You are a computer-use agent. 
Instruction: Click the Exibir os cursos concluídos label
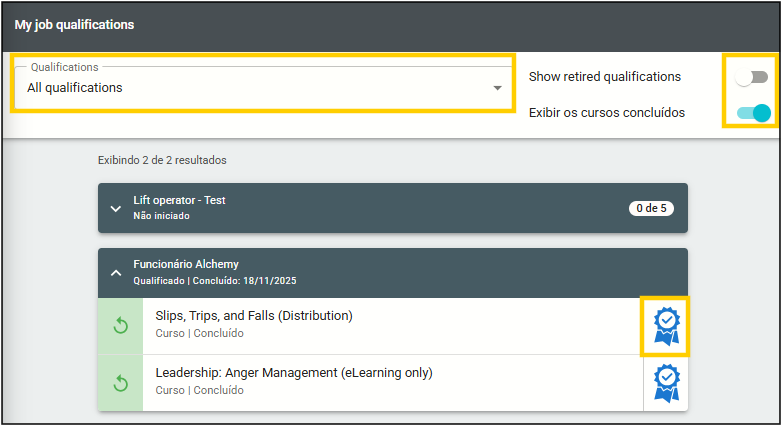(x=606, y=112)
